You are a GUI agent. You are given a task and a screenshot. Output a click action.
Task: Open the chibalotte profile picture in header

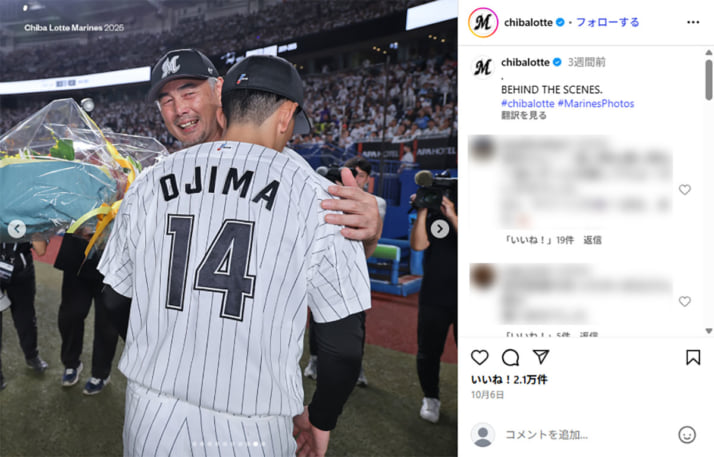[x=483, y=22]
